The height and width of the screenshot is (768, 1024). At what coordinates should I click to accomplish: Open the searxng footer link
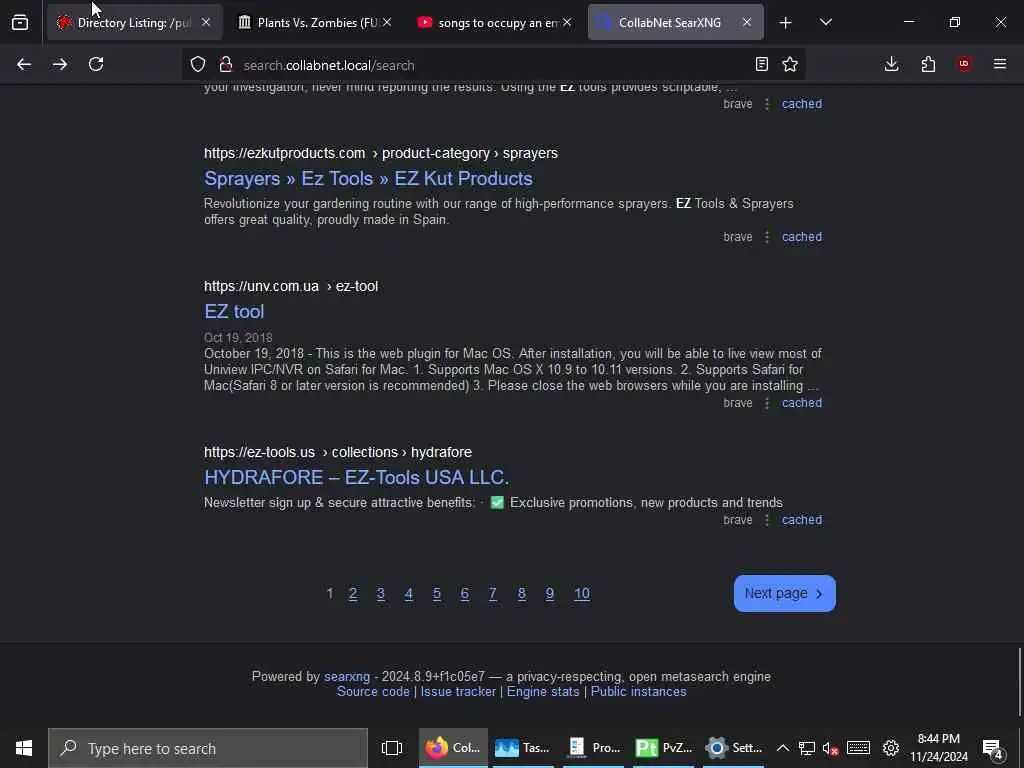tap(347, 677)
